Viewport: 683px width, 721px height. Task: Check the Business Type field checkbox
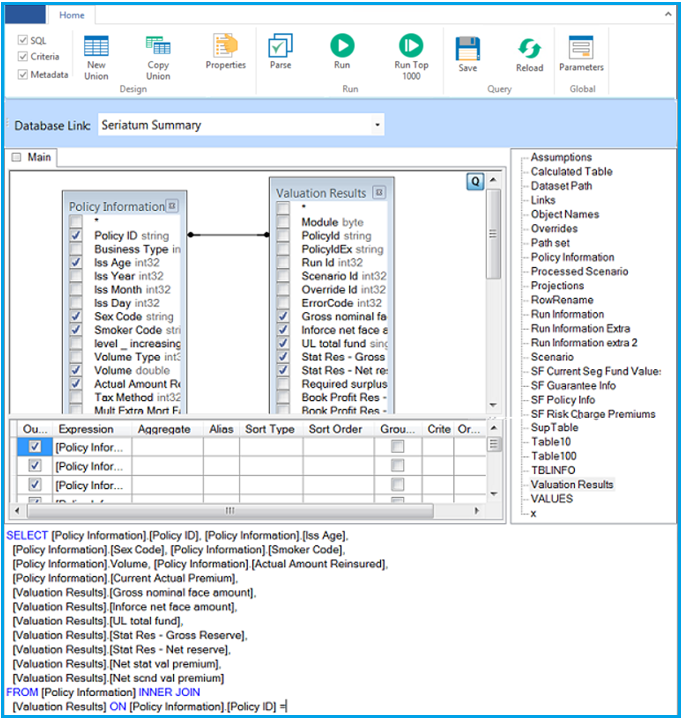pyautogui.click(x=76, y=249)
